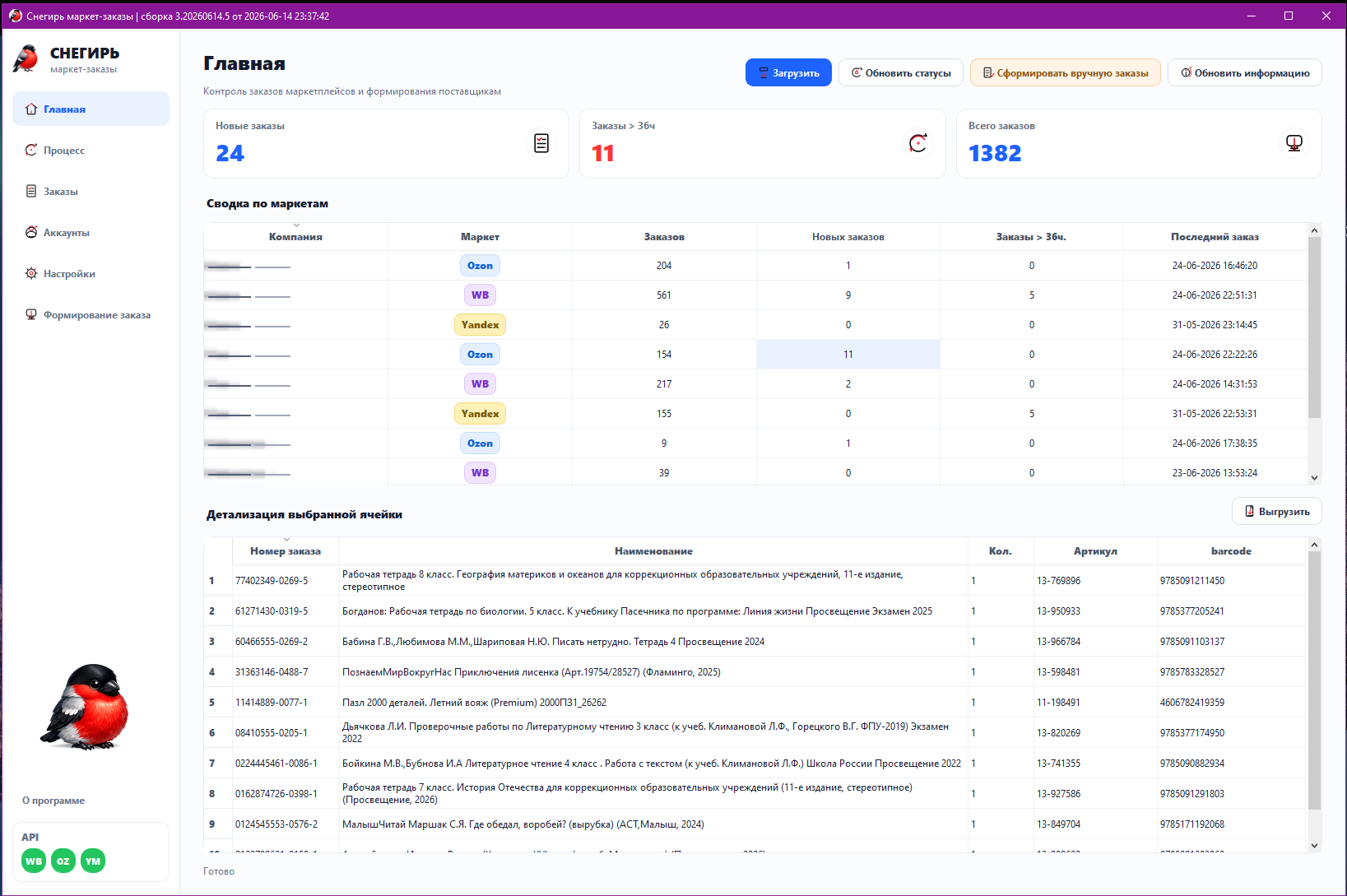1347x896 pixels.
Task: Select the last order cell 24-06-2026 16:46:20
Action: tap(1215, 266)
